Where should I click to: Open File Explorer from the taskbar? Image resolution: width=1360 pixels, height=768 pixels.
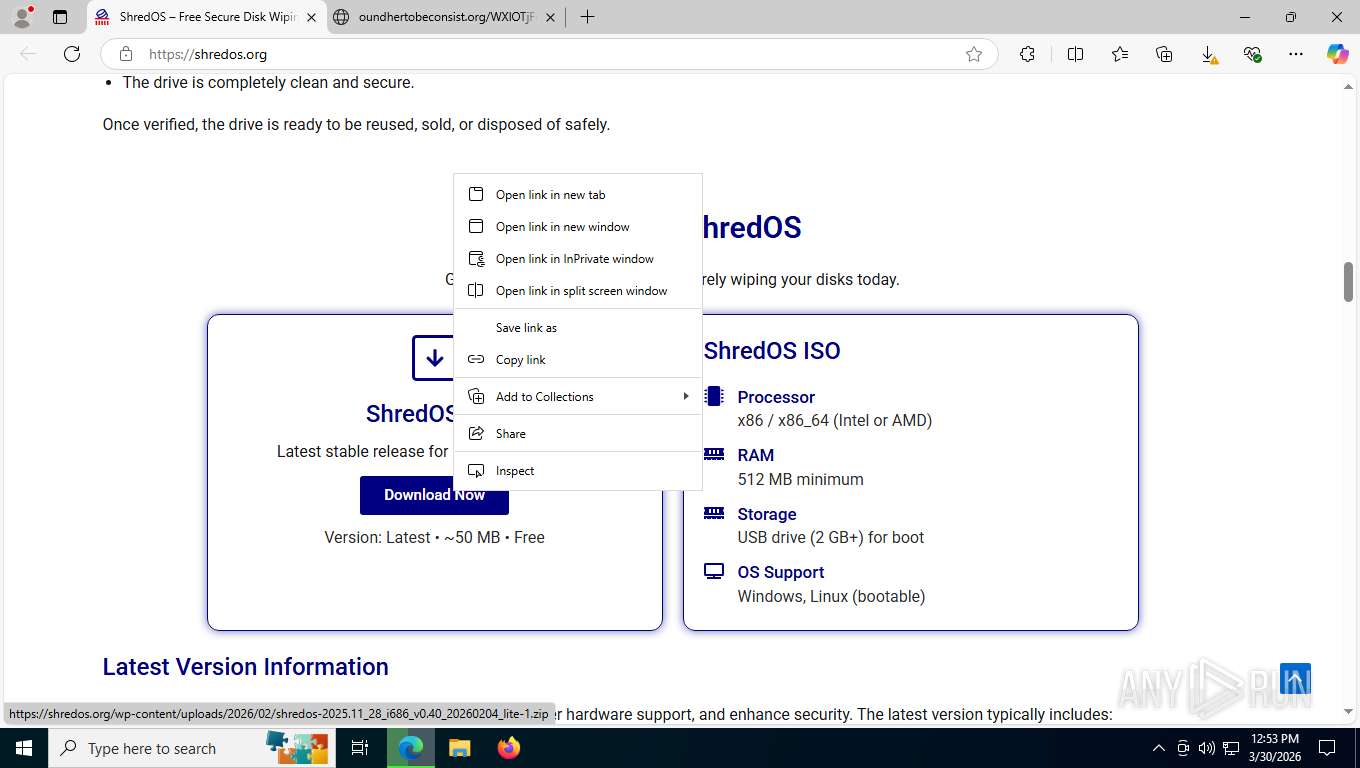pyautogui.click(x=459, y=748)
